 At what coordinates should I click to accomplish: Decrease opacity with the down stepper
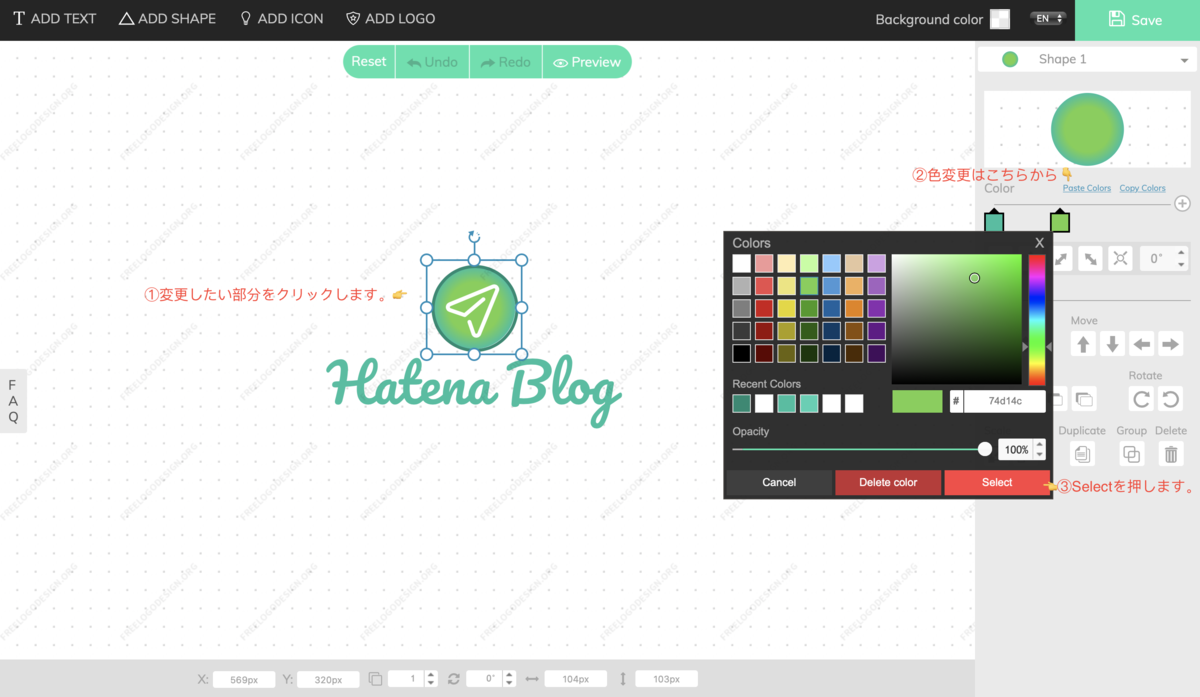[x=1040, y=455]
